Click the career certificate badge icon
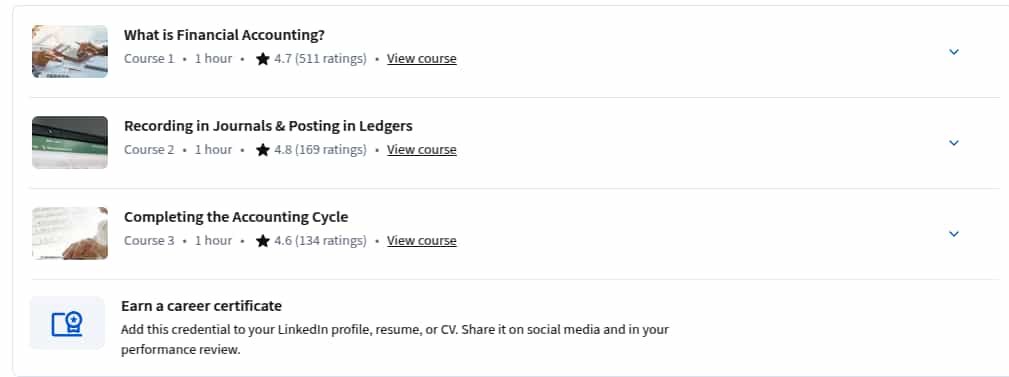 pos(67,324)
